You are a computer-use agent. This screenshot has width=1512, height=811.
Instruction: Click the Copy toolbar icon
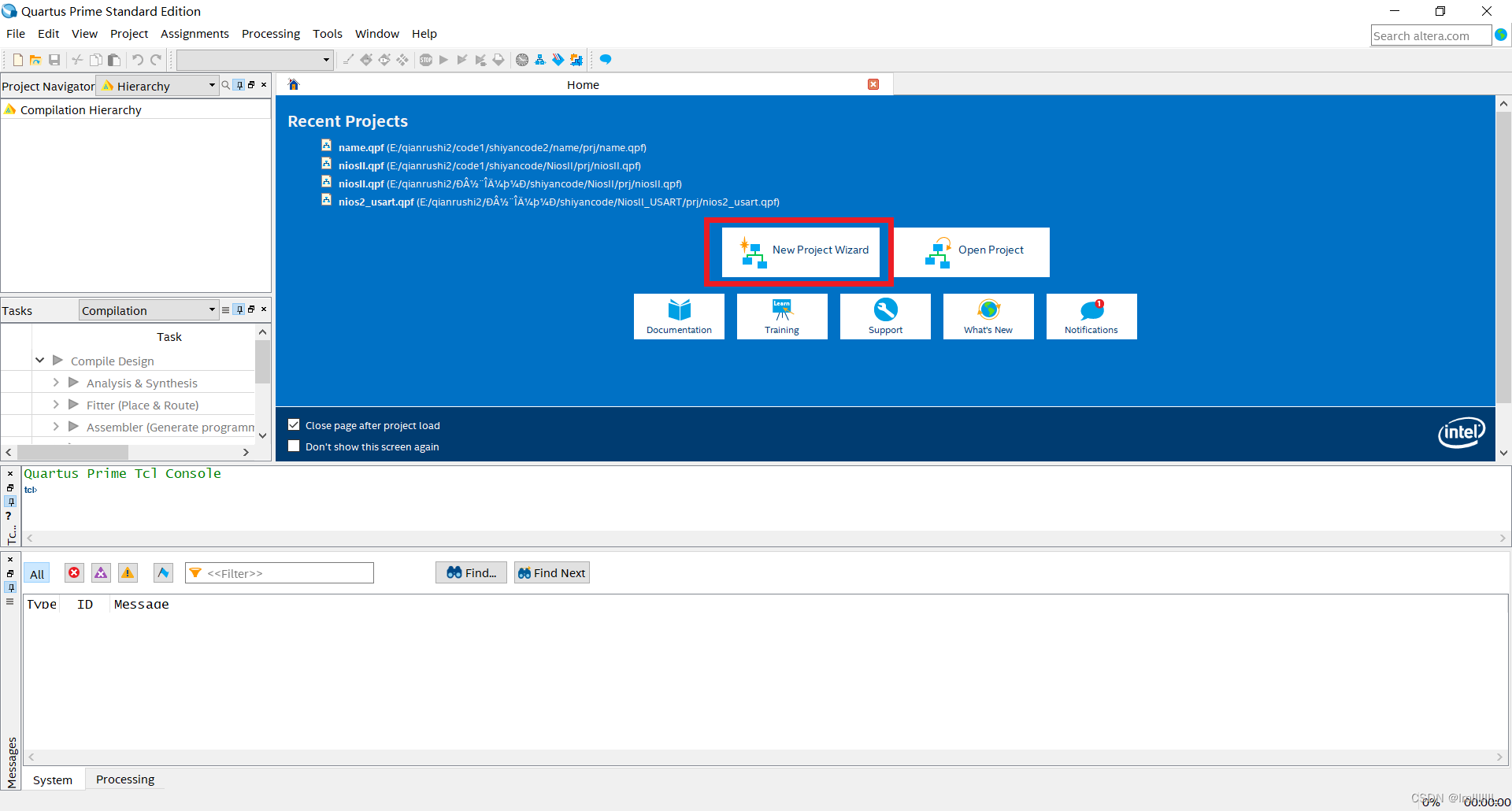[95, 60]
